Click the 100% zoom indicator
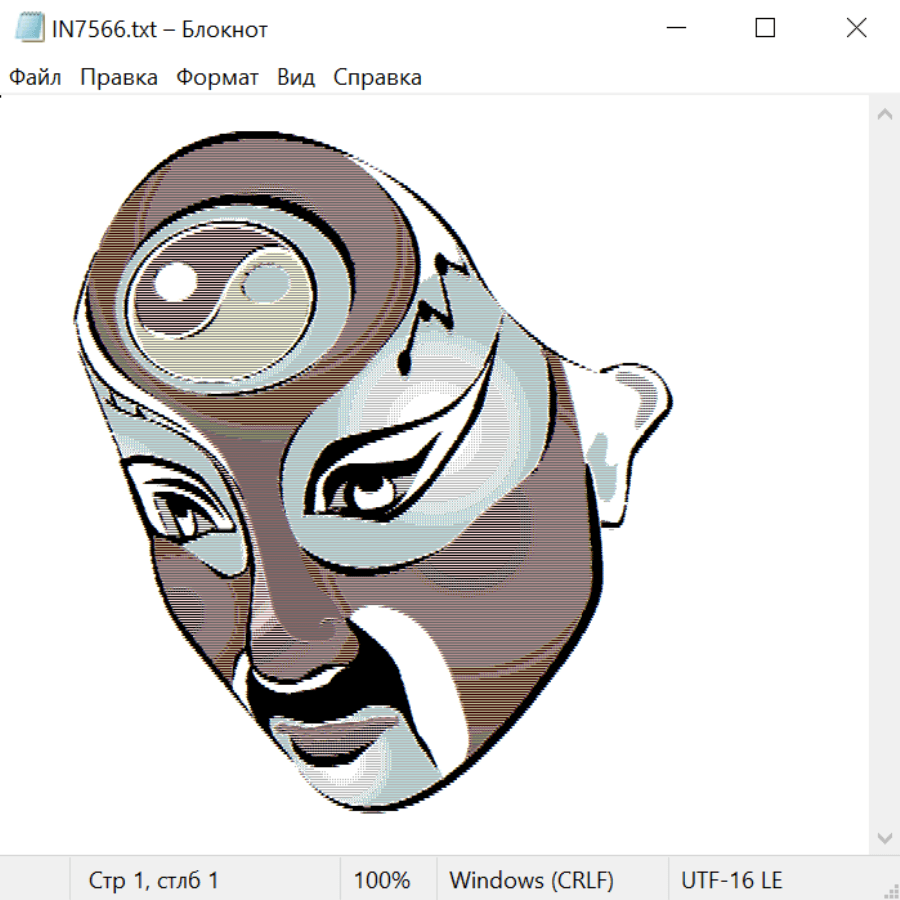The width and height of the screenshot is (900, 900). [382, 881]
